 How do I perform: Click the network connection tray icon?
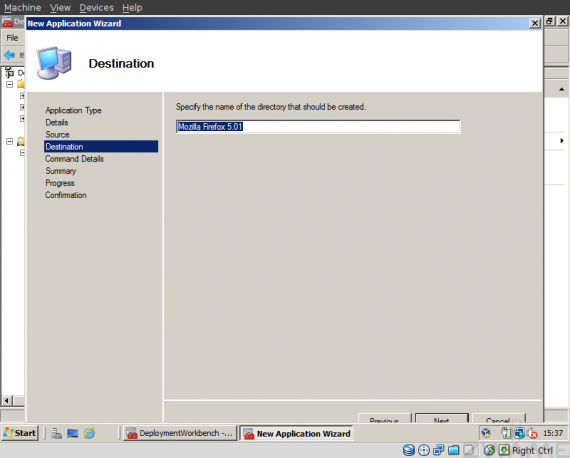pyautogui.click(x=519, y=433)
